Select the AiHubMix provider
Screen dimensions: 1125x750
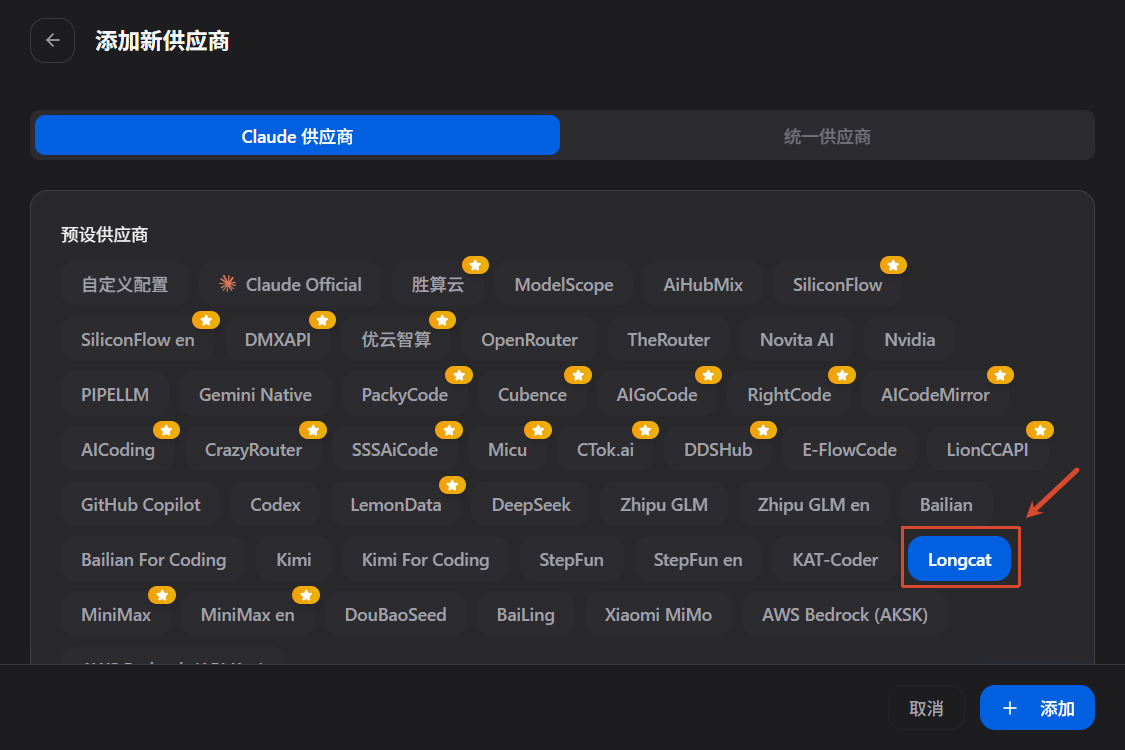tap(703, 285)
